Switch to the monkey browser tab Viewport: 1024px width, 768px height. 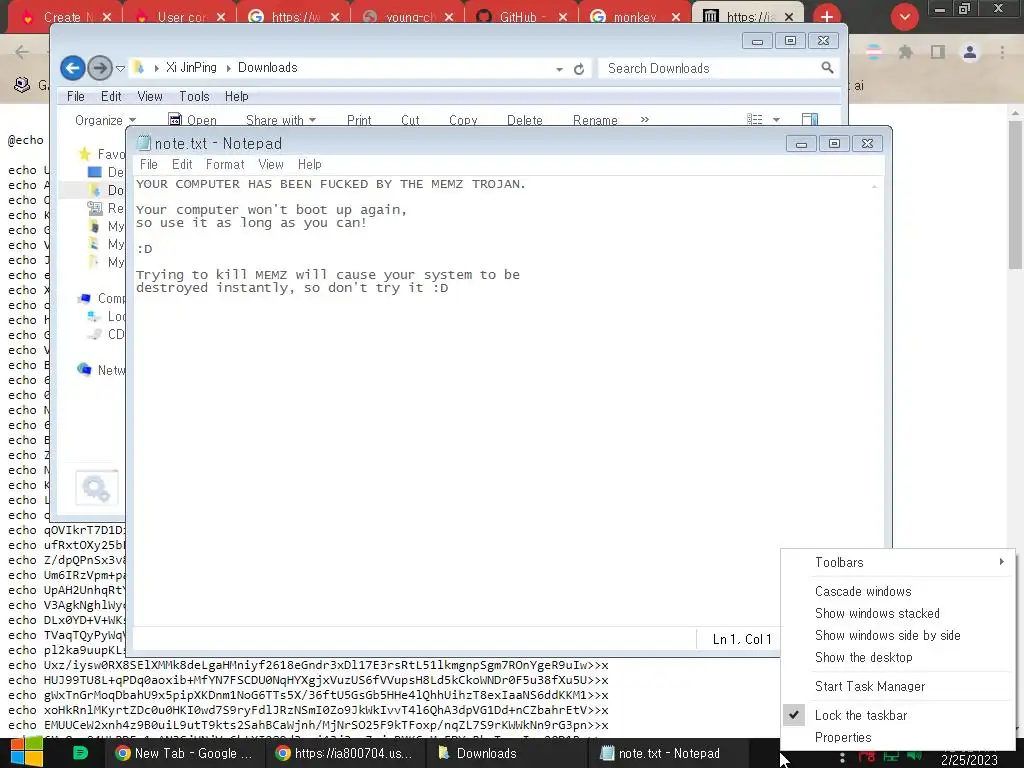635,17
